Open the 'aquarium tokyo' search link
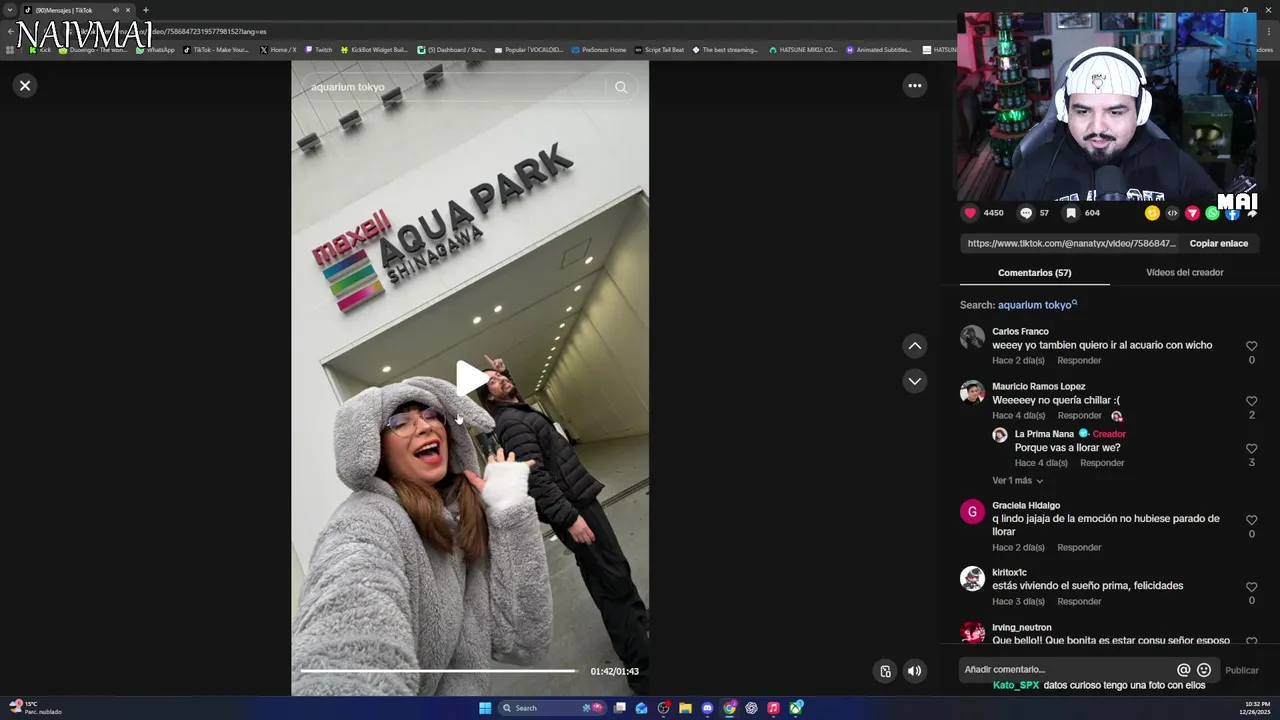Viewport: 1280px width, 720px height. (1037, 305)
